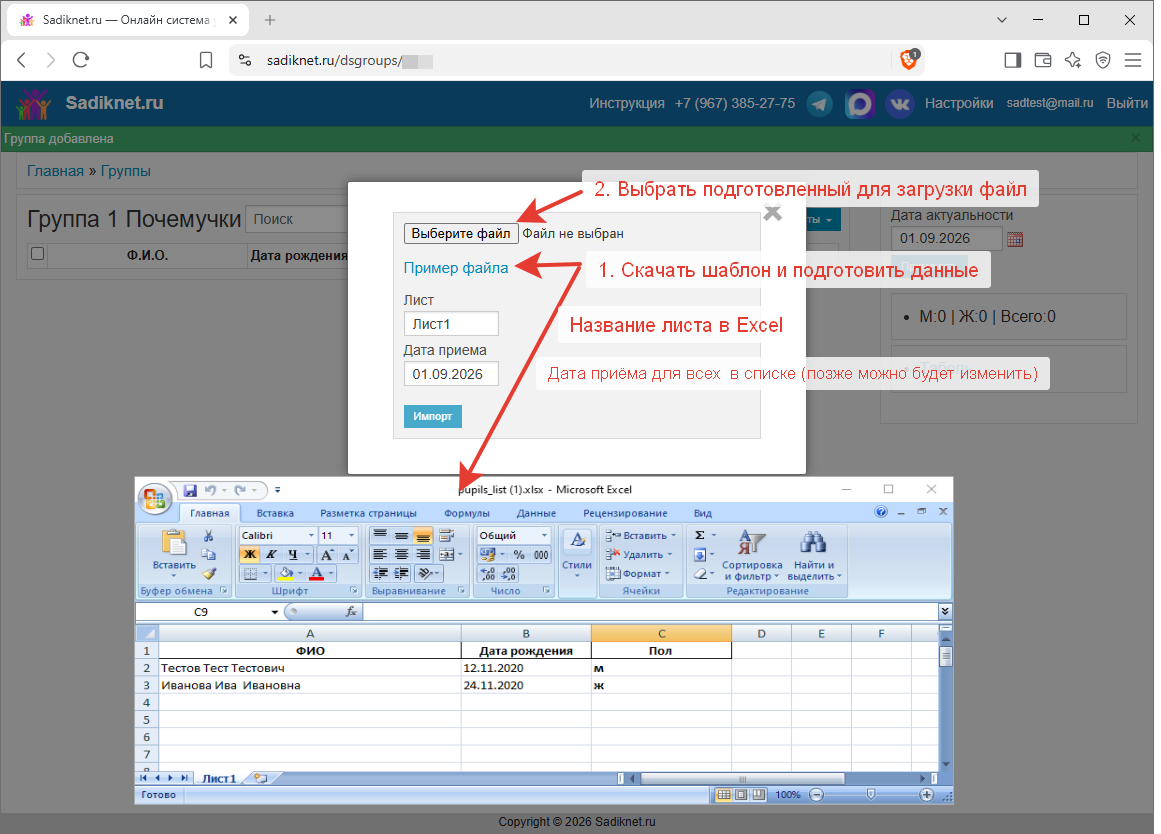The width and height of the screenshot is (1161, 834).
Task: Reload the page with the refresh icon
Action: click(81, 60)
